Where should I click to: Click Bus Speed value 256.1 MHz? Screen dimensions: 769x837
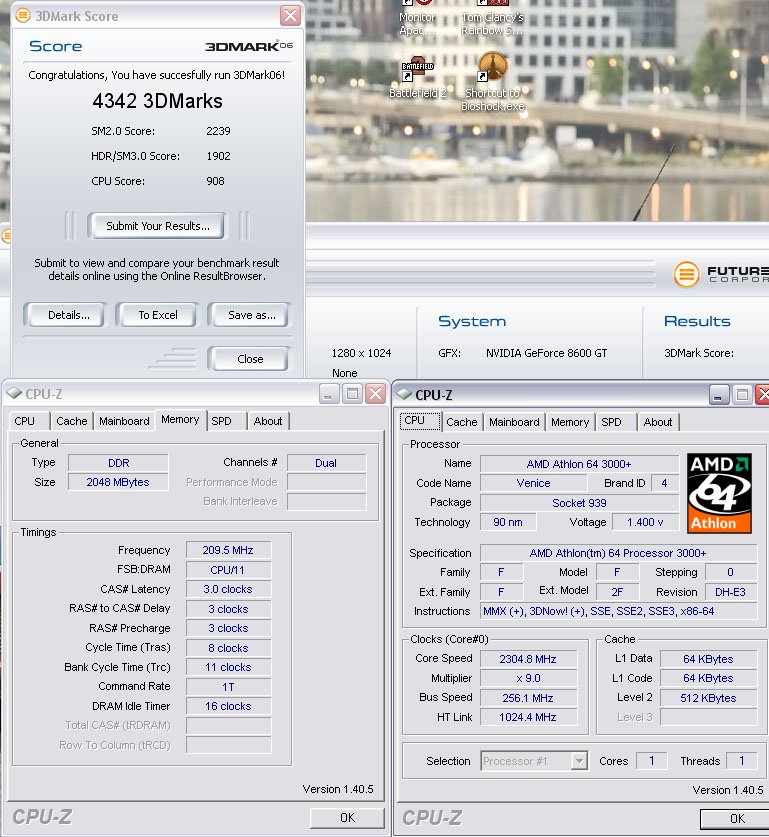click(528, 698)
